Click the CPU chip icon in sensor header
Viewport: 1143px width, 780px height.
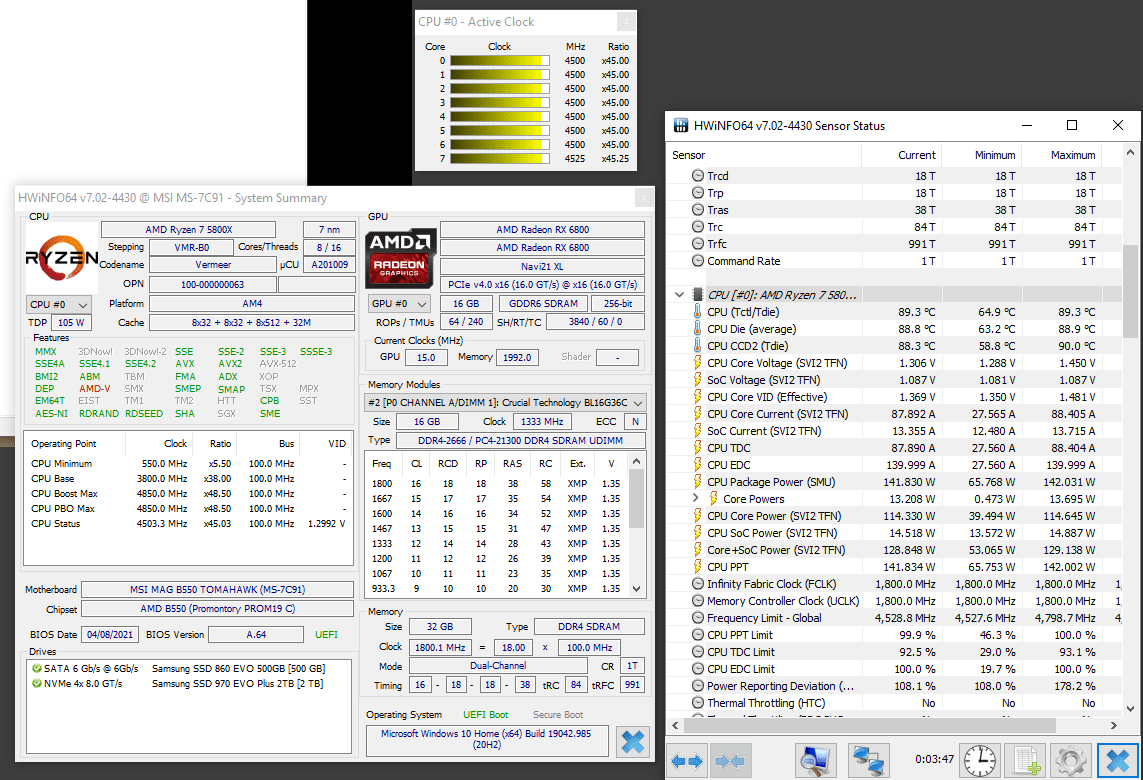[x=698, y=295]
